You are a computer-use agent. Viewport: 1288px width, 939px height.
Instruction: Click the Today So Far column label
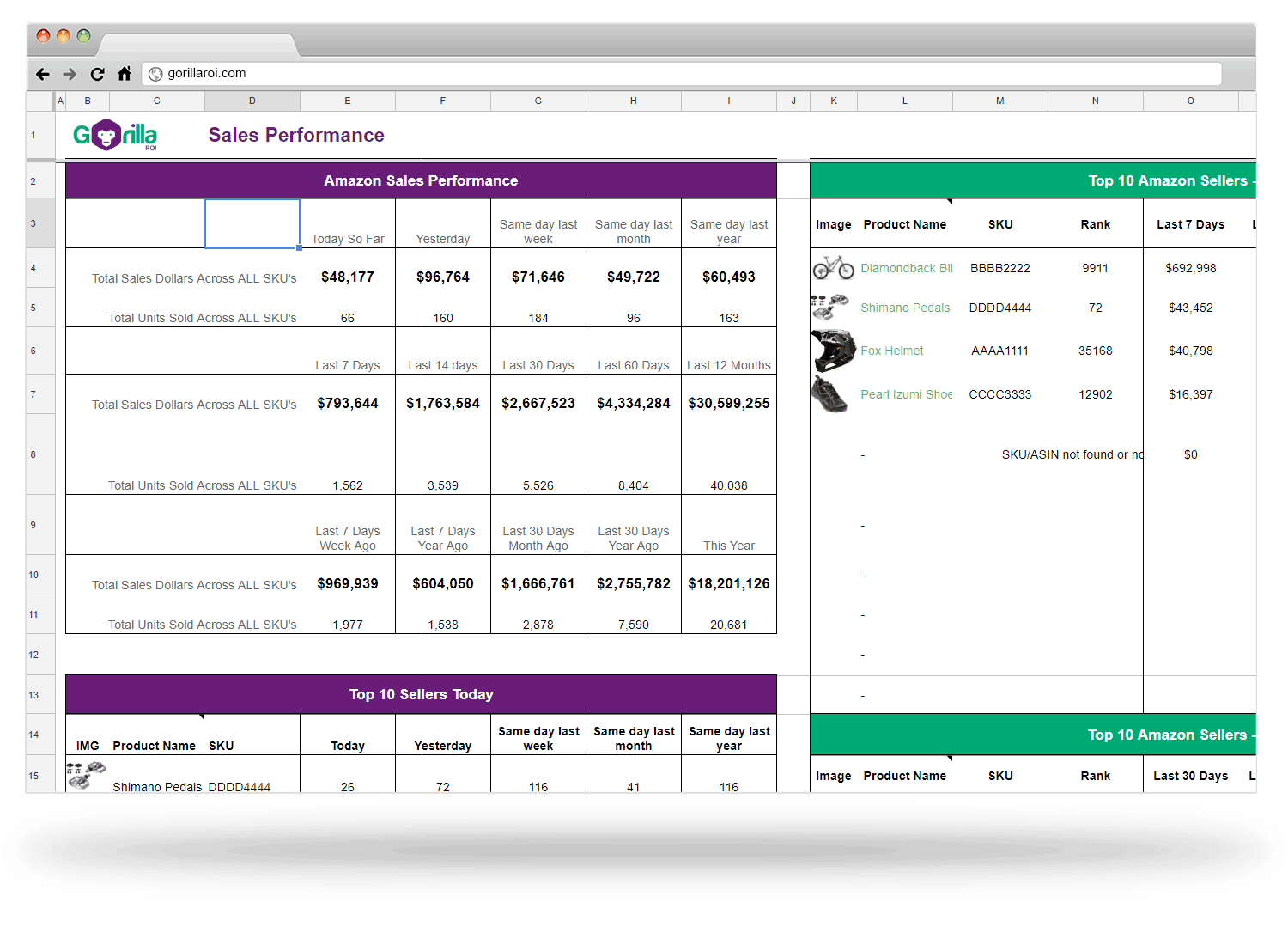[x=348, y=239]
